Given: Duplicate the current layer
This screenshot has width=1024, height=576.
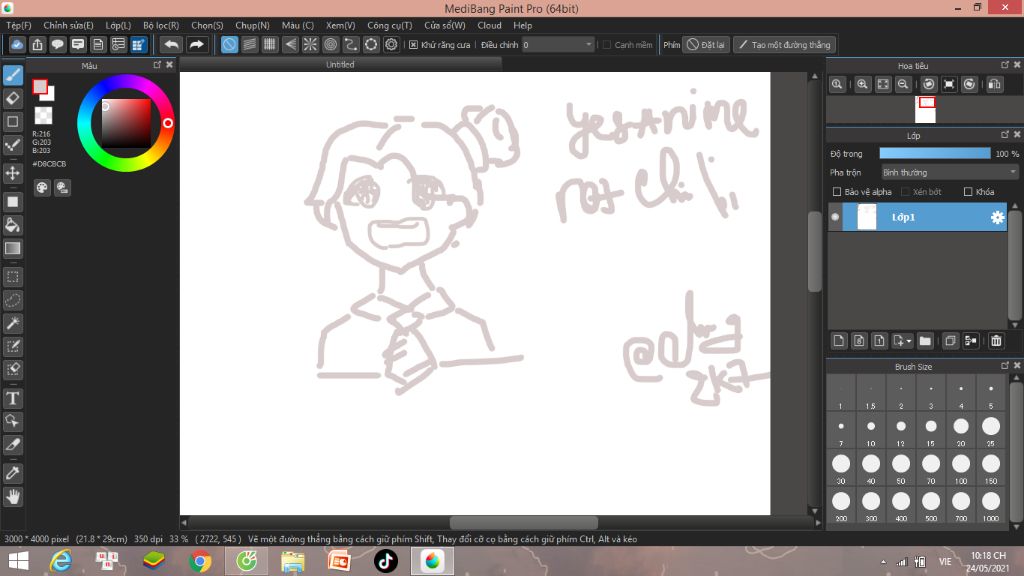Looking at the screenshot, I should pyautogui.click(x=950, y=341).
